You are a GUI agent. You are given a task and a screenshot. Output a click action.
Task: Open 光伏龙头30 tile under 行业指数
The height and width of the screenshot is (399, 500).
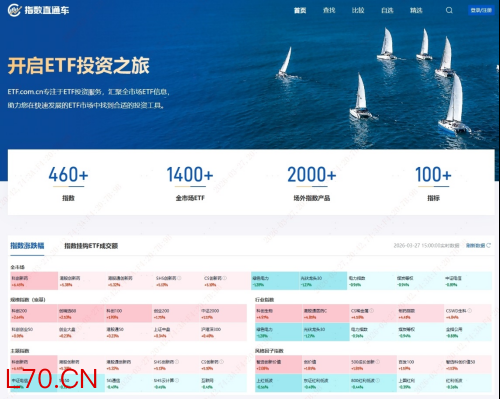click(326, 332)
